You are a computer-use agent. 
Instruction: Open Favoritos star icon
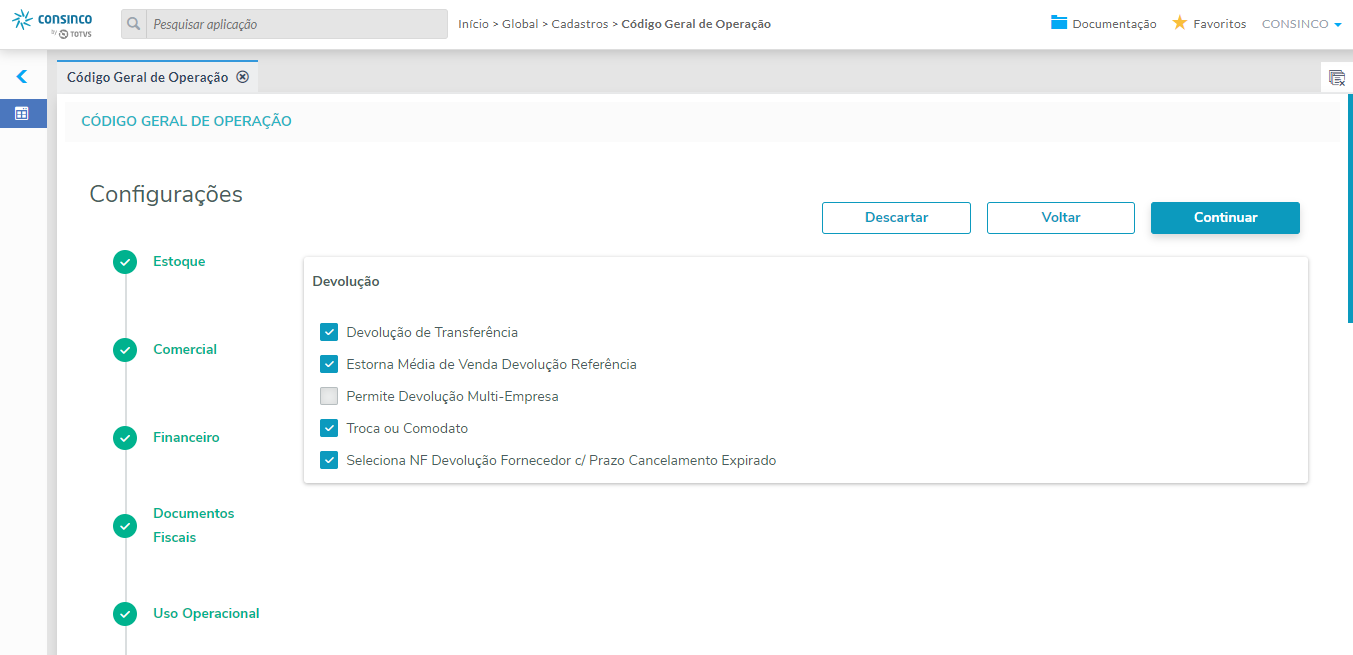pos(1180,23)
